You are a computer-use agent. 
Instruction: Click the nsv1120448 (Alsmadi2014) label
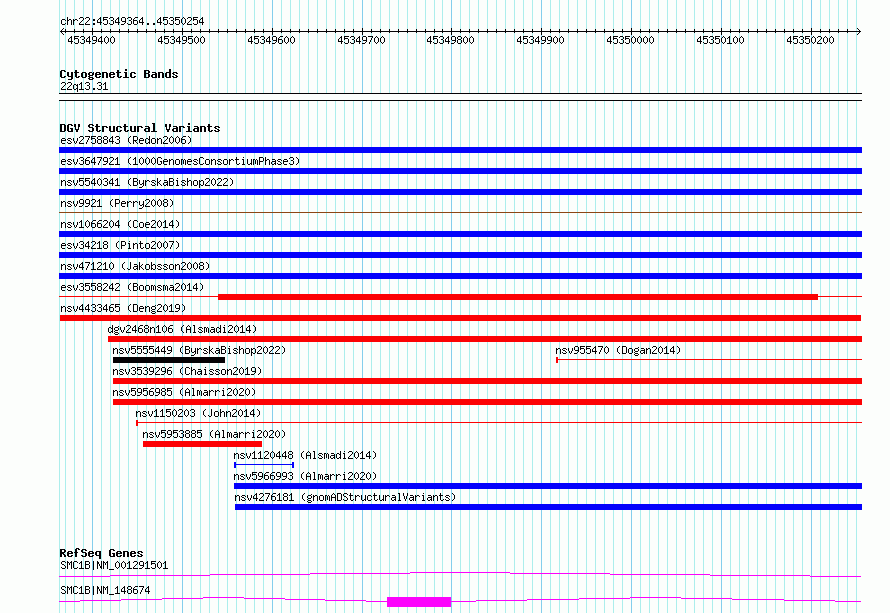tap(305, 455)
